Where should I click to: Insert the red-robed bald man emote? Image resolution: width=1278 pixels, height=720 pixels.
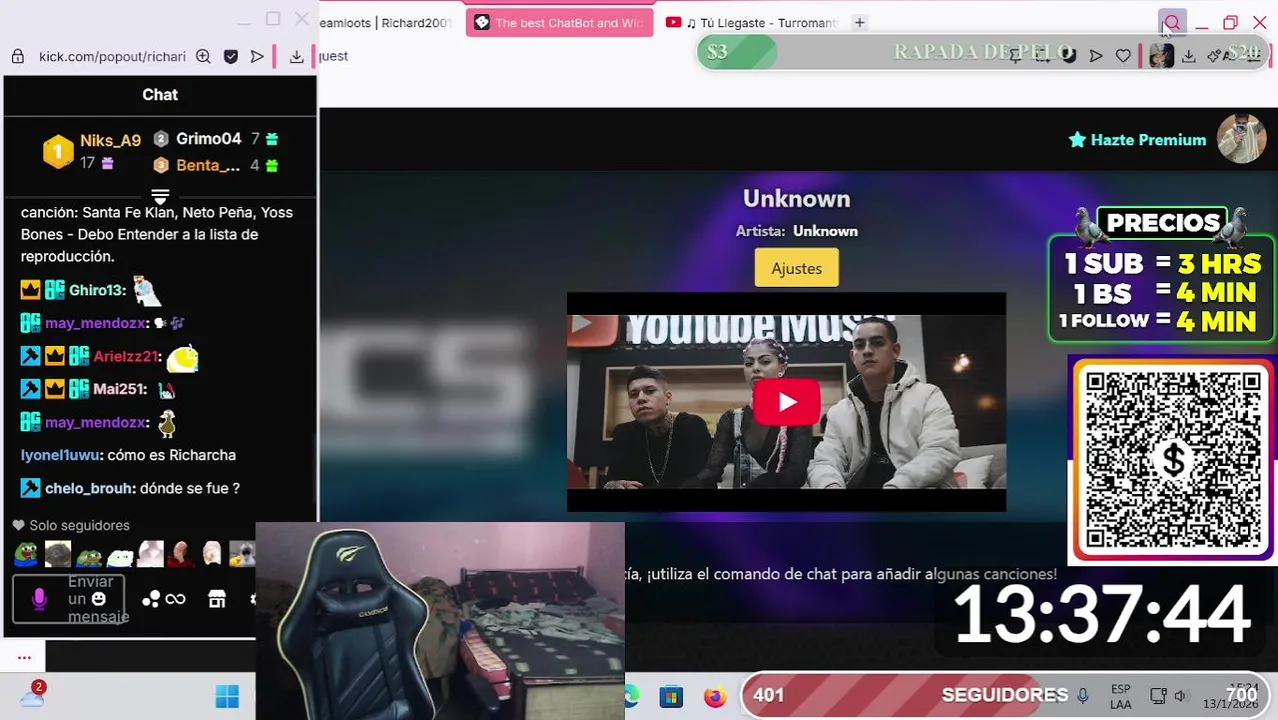point(181,553)
